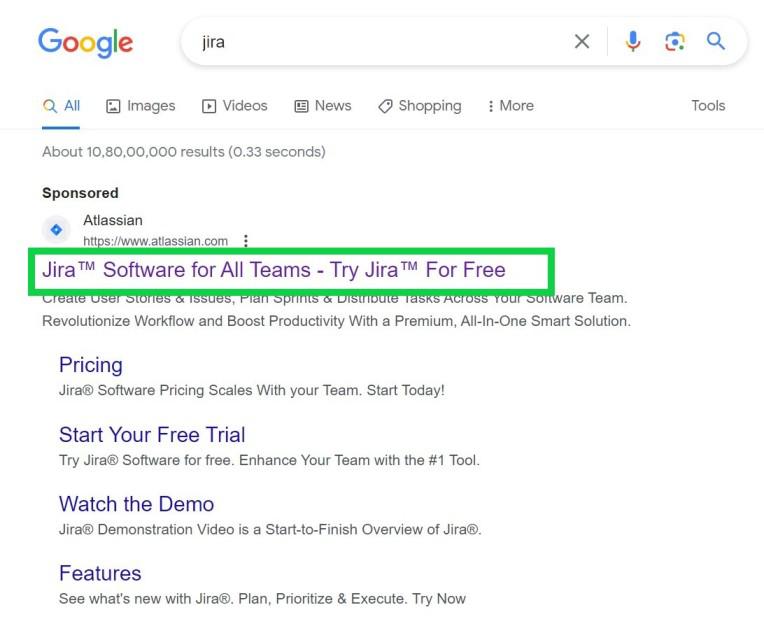Click the Google logo
This screenshot has width=764, height=619.
pos(85,42)
